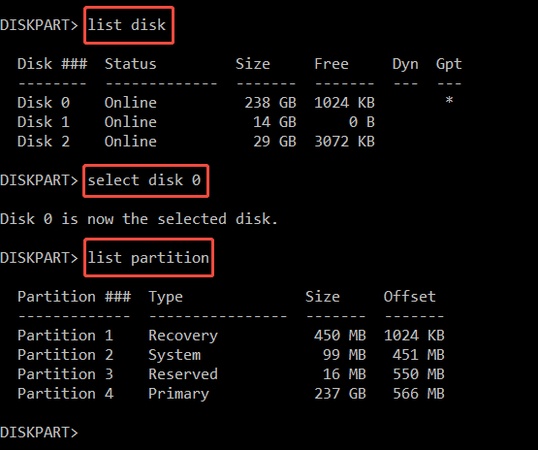Click the Disk 2 row entry
538x450 pixels.
(196, 141)
